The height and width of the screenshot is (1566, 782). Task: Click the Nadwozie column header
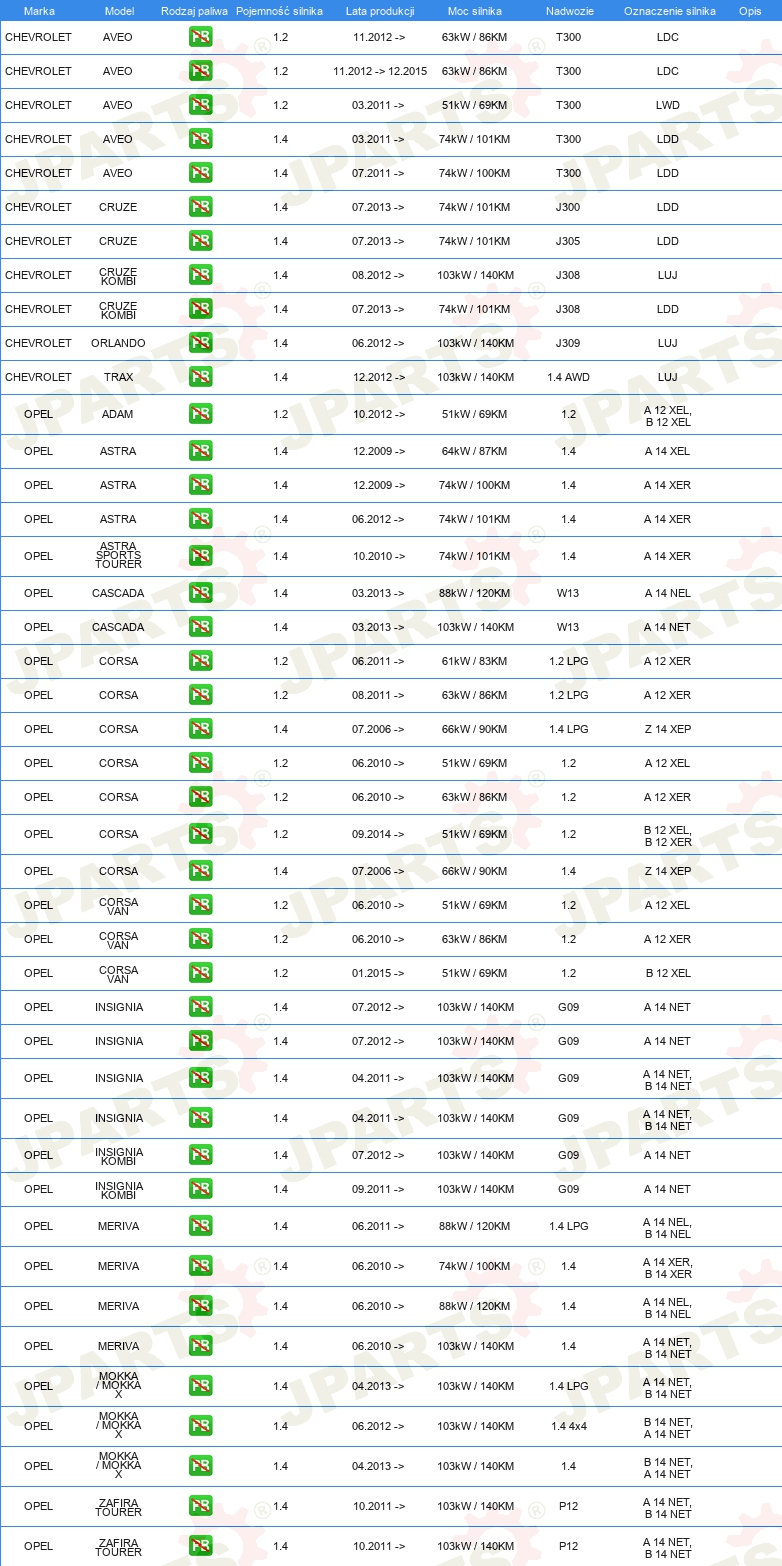(x=569, y=11)
